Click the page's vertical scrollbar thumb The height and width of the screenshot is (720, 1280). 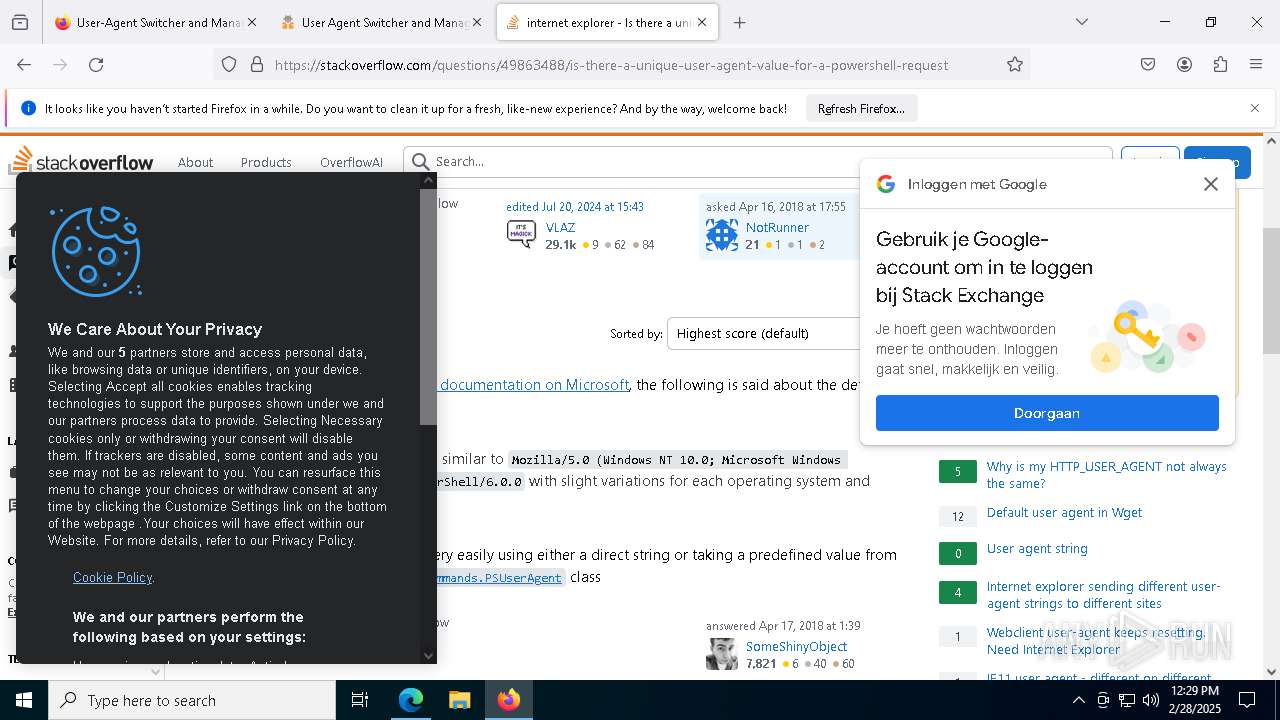(x=1271, y=290)
